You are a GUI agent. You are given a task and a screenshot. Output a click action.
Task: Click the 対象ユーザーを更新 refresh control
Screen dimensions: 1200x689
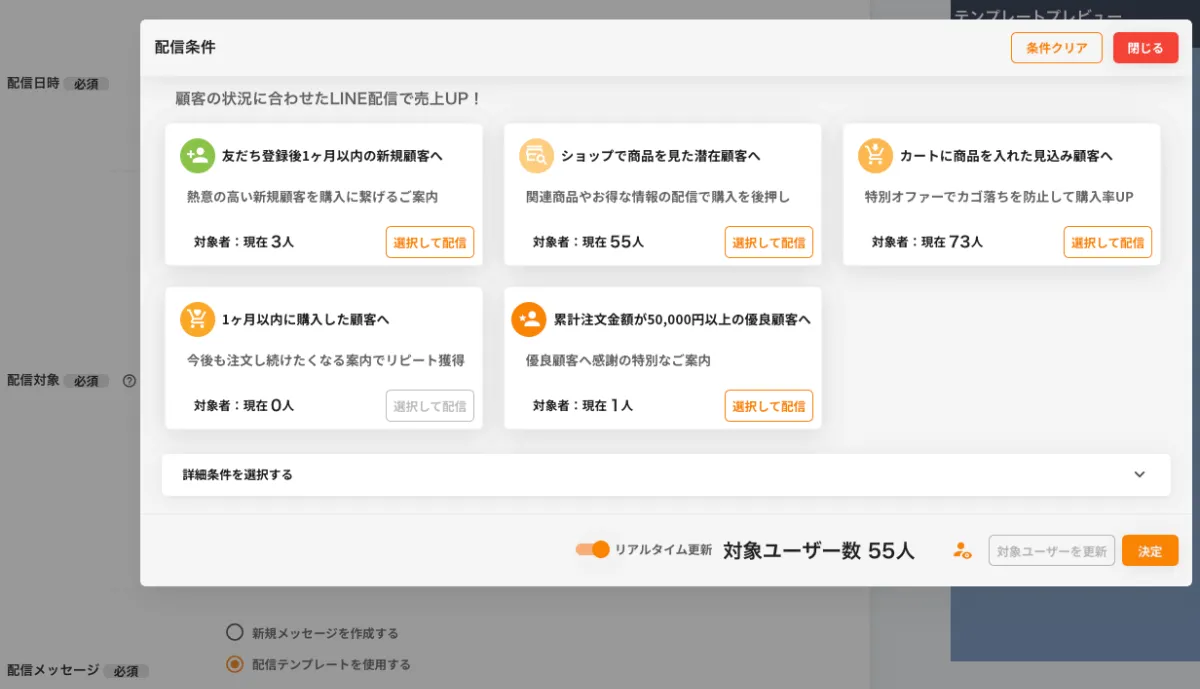(1051, 550)
